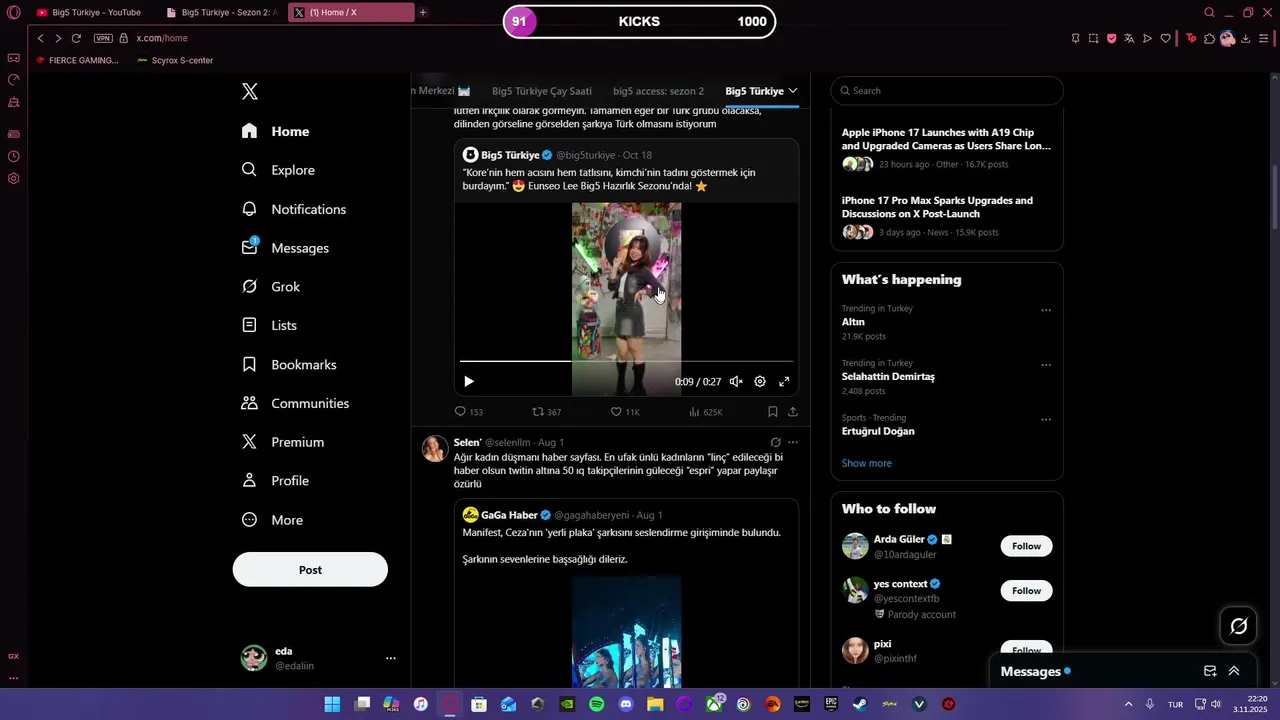Toggle the VPN badge
The height and width of the screenshot is (720, 1280).
click(103, 38)
